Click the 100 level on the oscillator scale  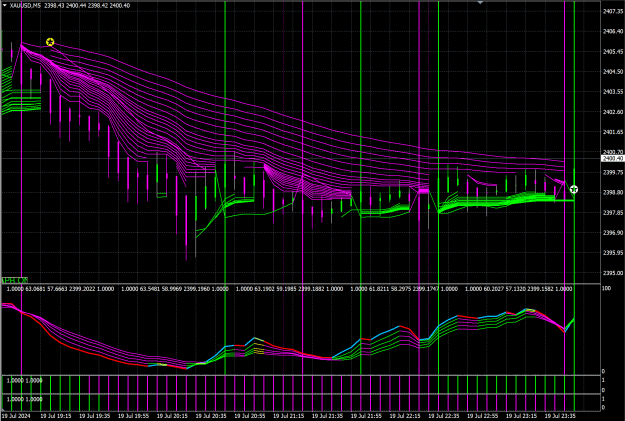pos(606,288)
